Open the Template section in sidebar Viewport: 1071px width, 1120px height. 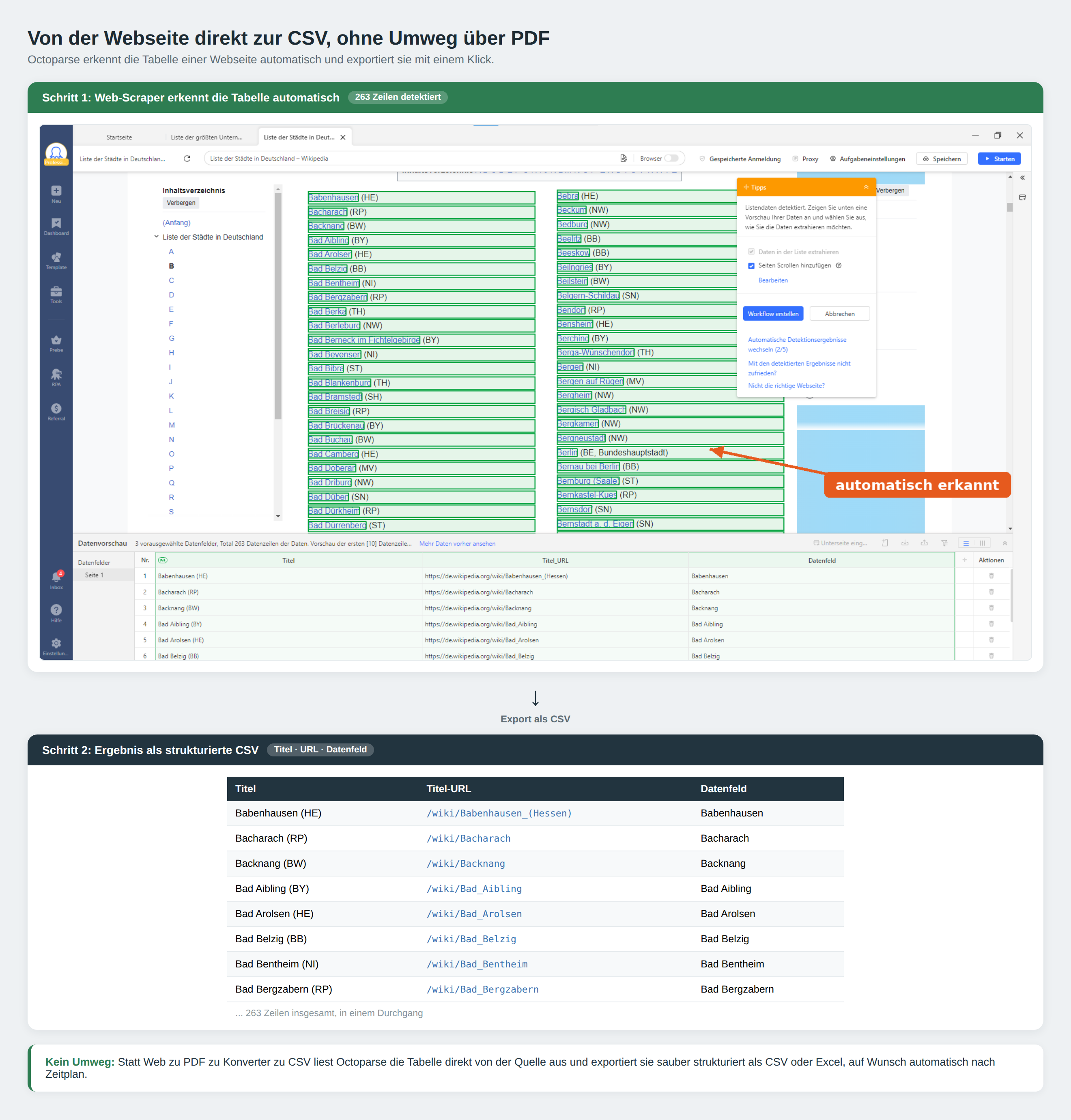pyautogui.click(x=56, y=261)
